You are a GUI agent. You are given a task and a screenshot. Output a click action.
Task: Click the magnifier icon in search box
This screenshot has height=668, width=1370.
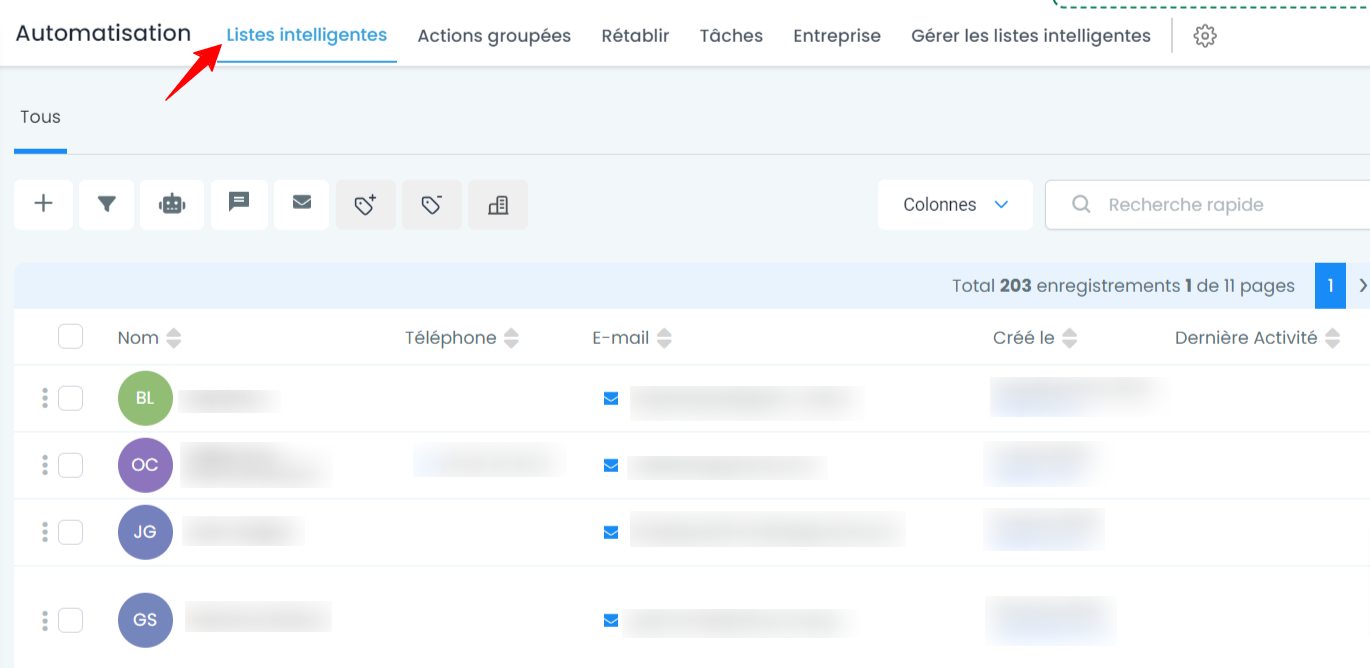point(1081,204)
